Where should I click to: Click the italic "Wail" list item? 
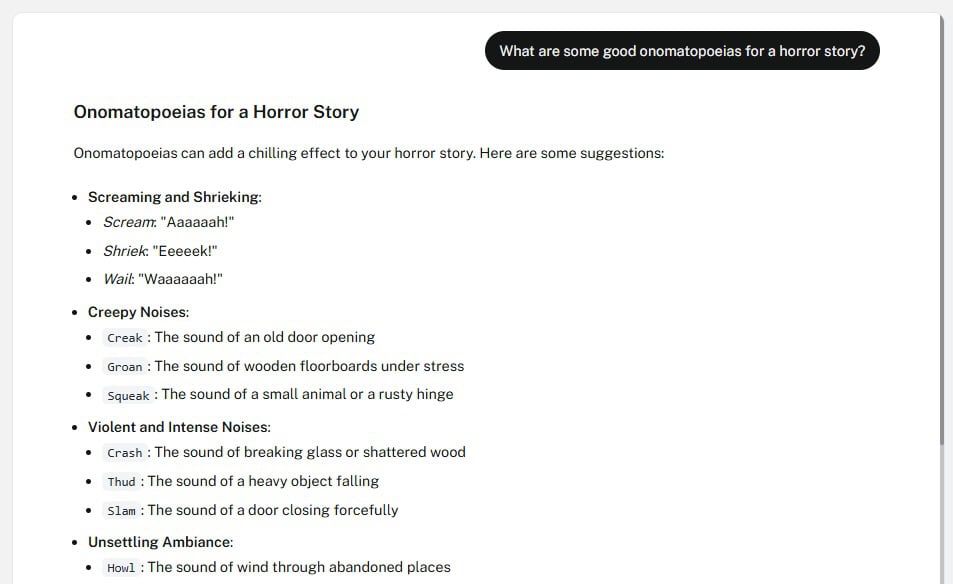119,279
